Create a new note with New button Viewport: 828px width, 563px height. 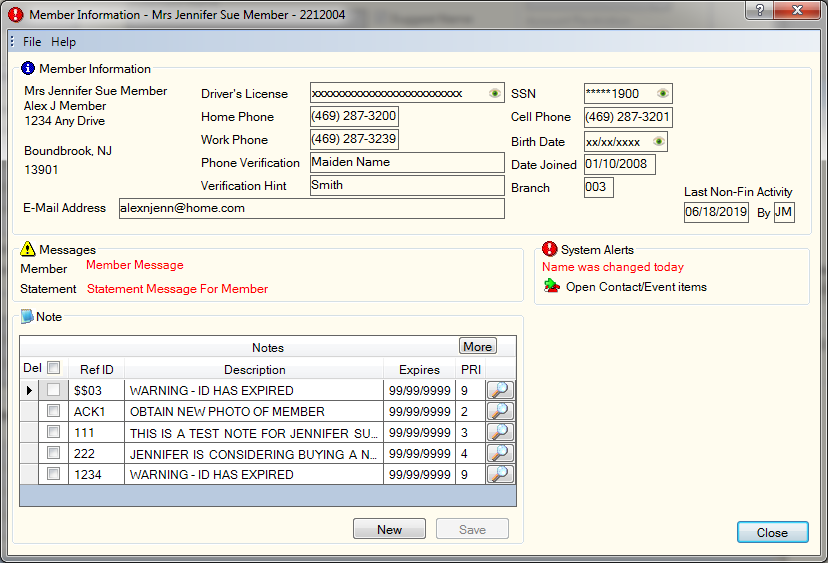point(389,529)
